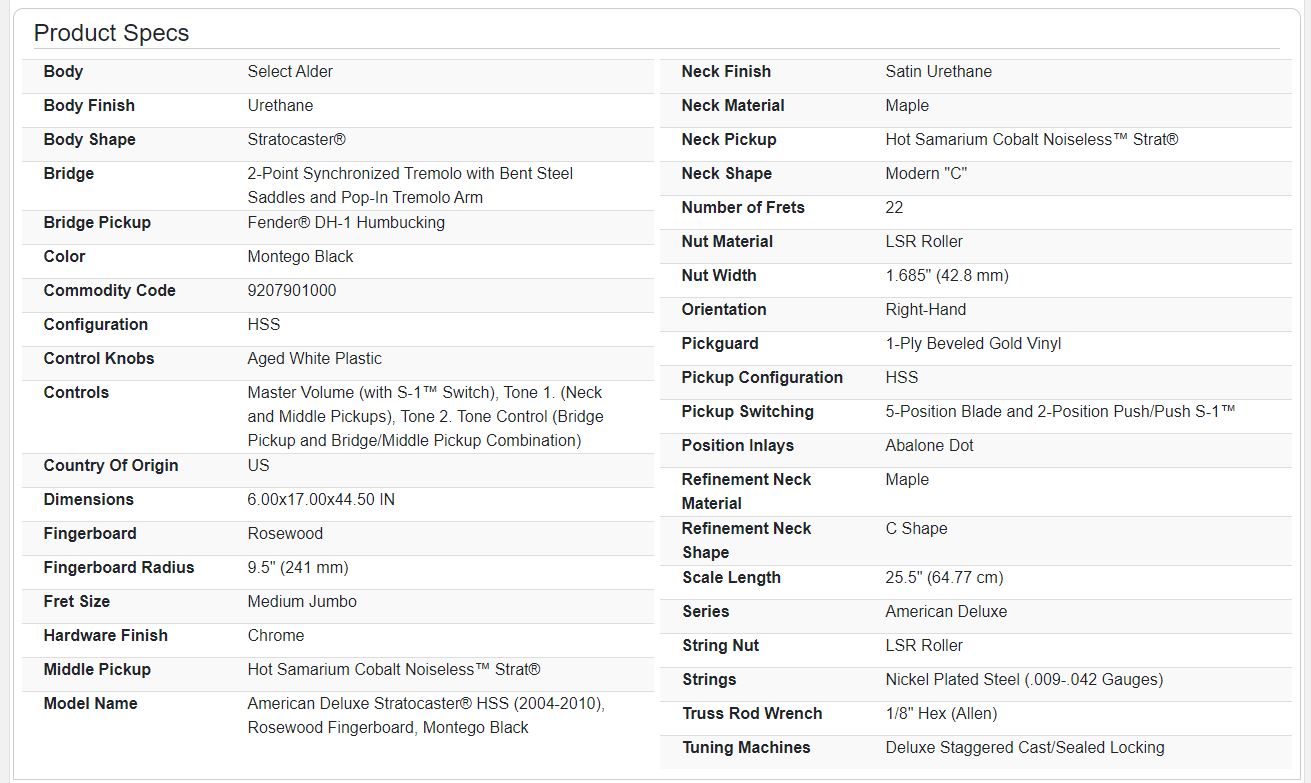Click the Satin Urethane neck finish value
1311x783 pixels.
[x=938, y=72]
